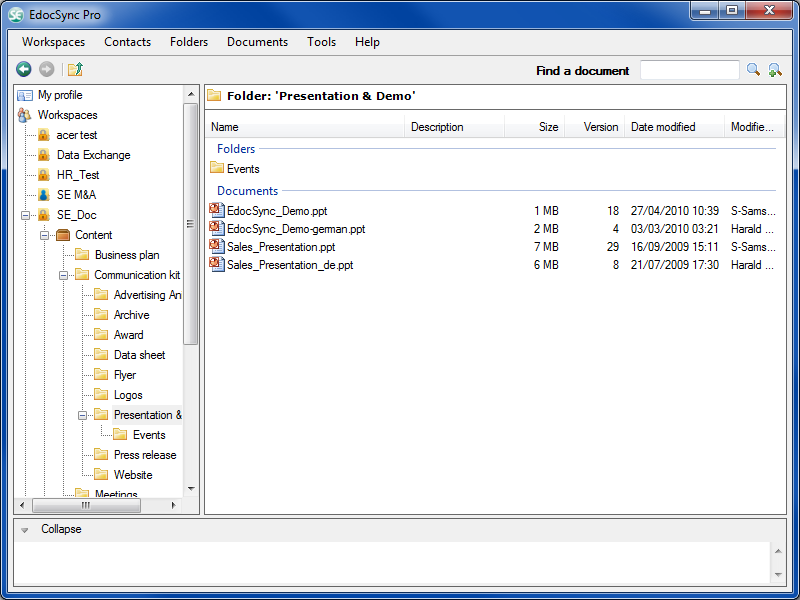Click the Modified by column header

point(755,127)
